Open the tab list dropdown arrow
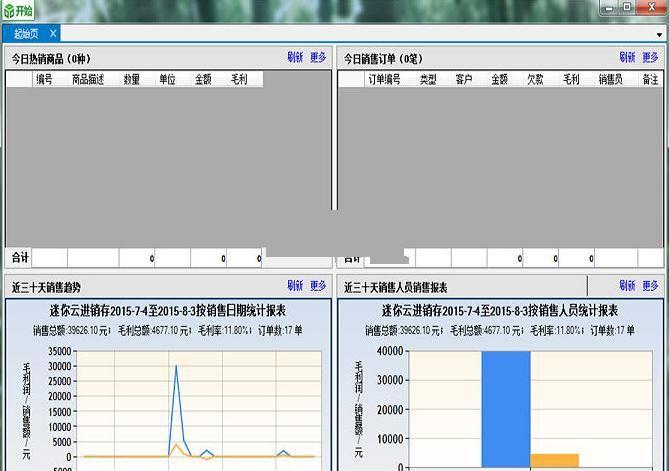The height and width of the screenshot is (471, 669). pos(659,33)
